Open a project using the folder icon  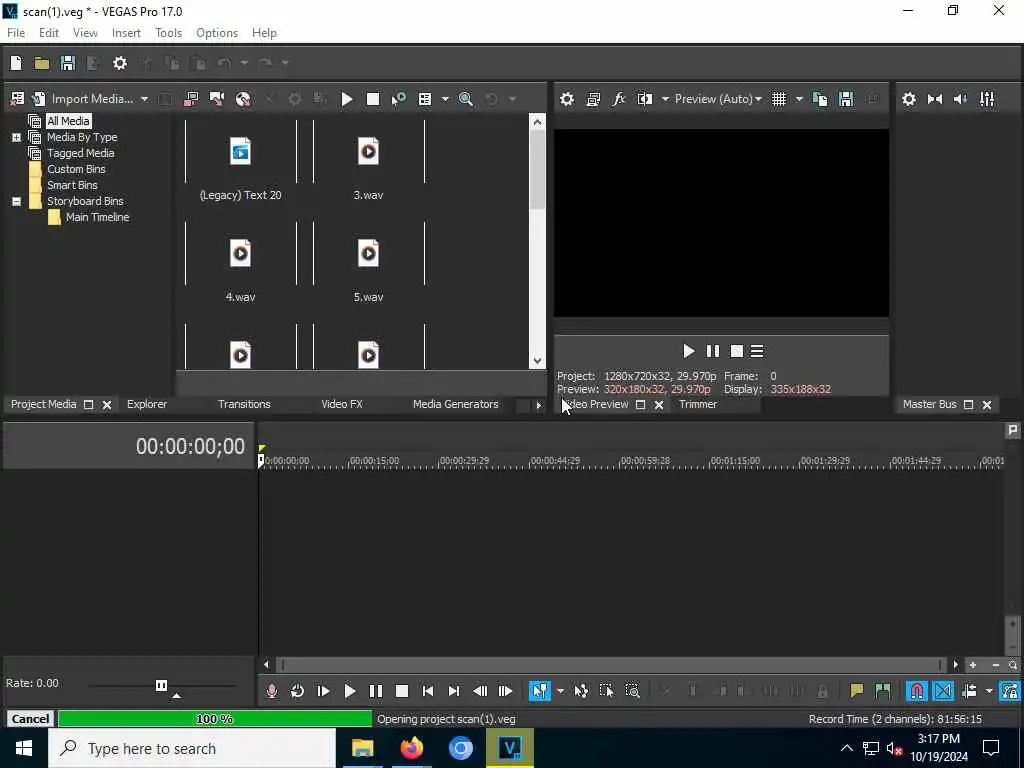[42, 63]
